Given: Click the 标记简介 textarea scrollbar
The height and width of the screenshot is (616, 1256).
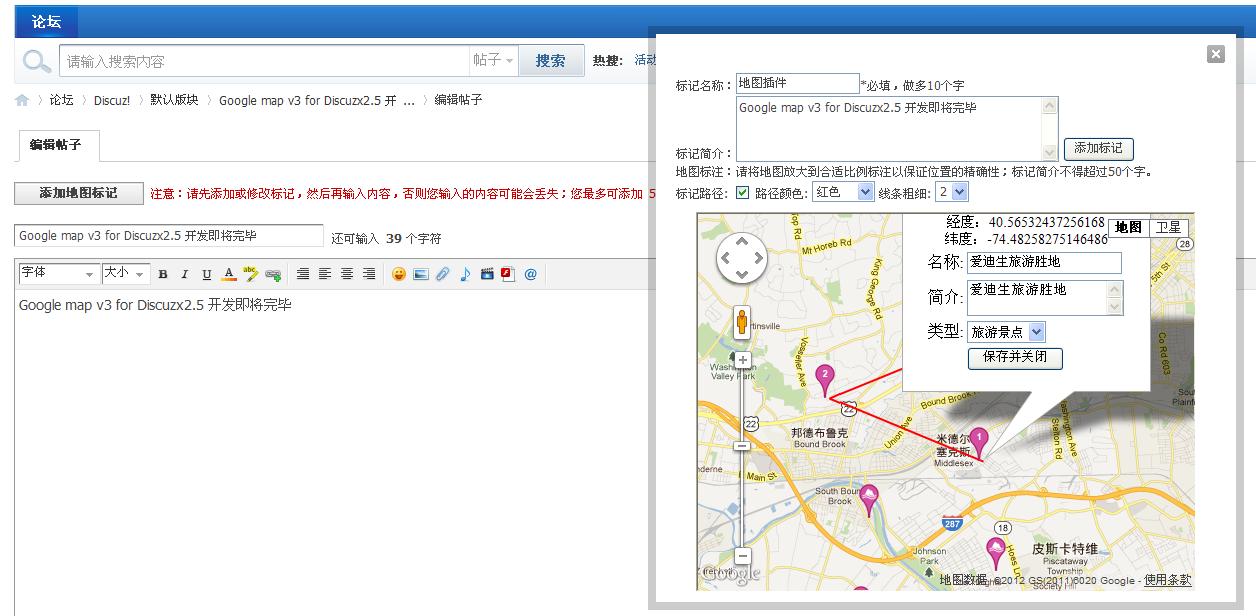Looking at the screenshot, I should 1049,128.
